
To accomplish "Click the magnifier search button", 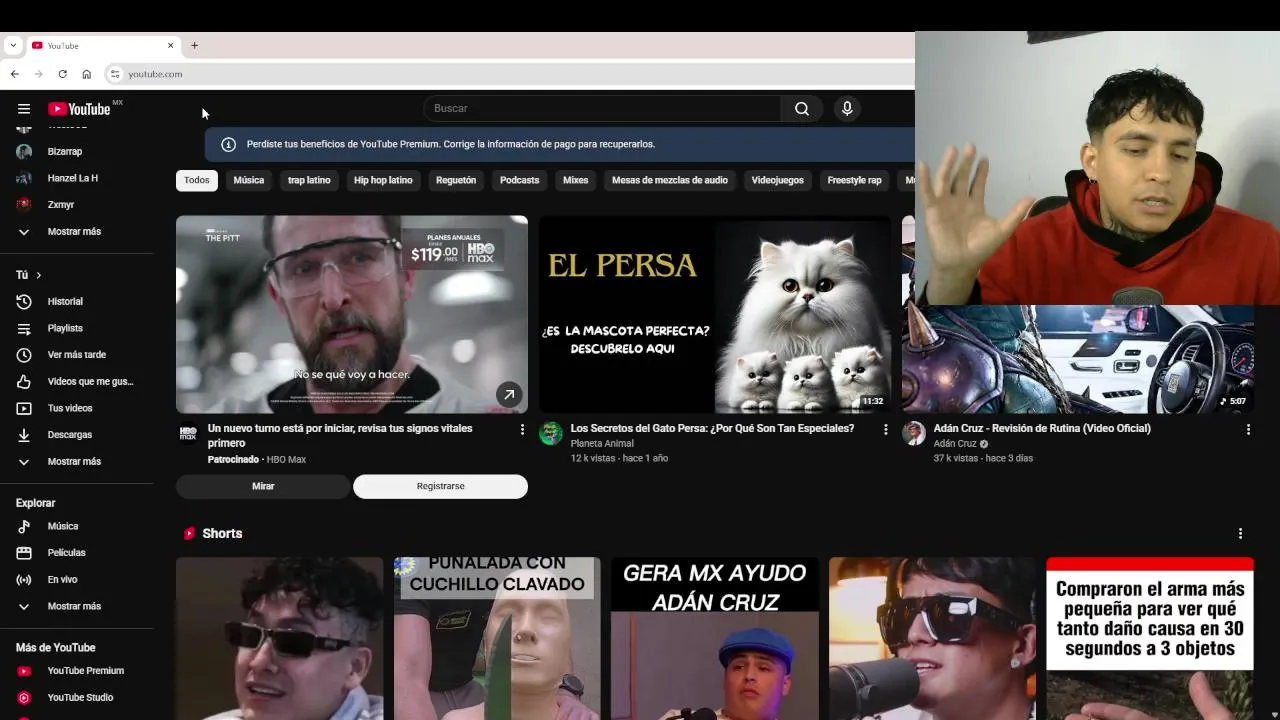I will 802,109.
